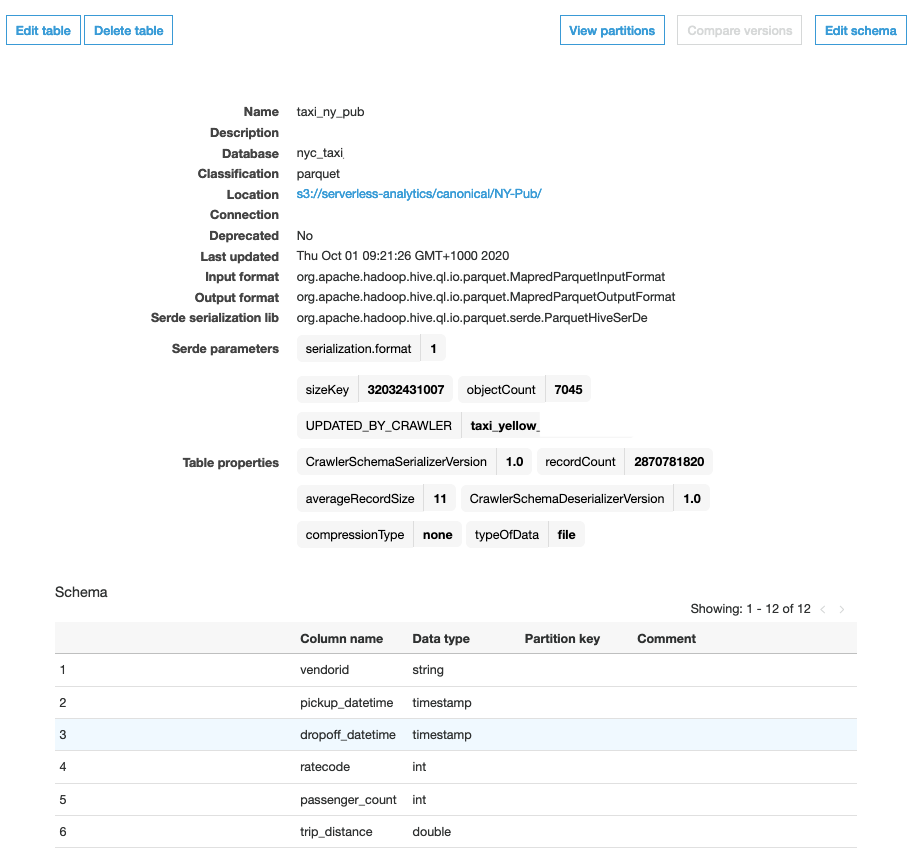Click the compressionType value none

point(437,534)
